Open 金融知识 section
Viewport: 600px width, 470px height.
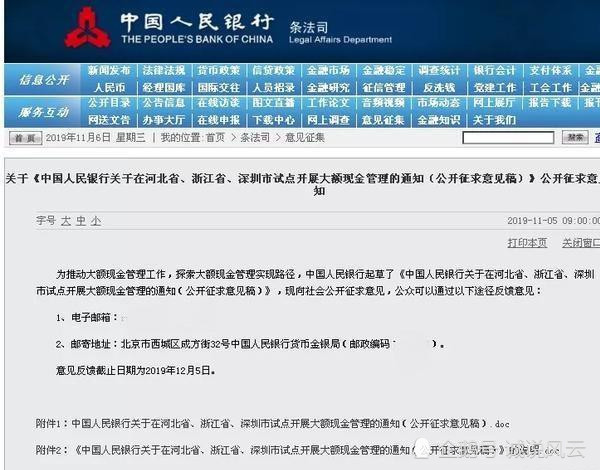(x=439, y=120)
